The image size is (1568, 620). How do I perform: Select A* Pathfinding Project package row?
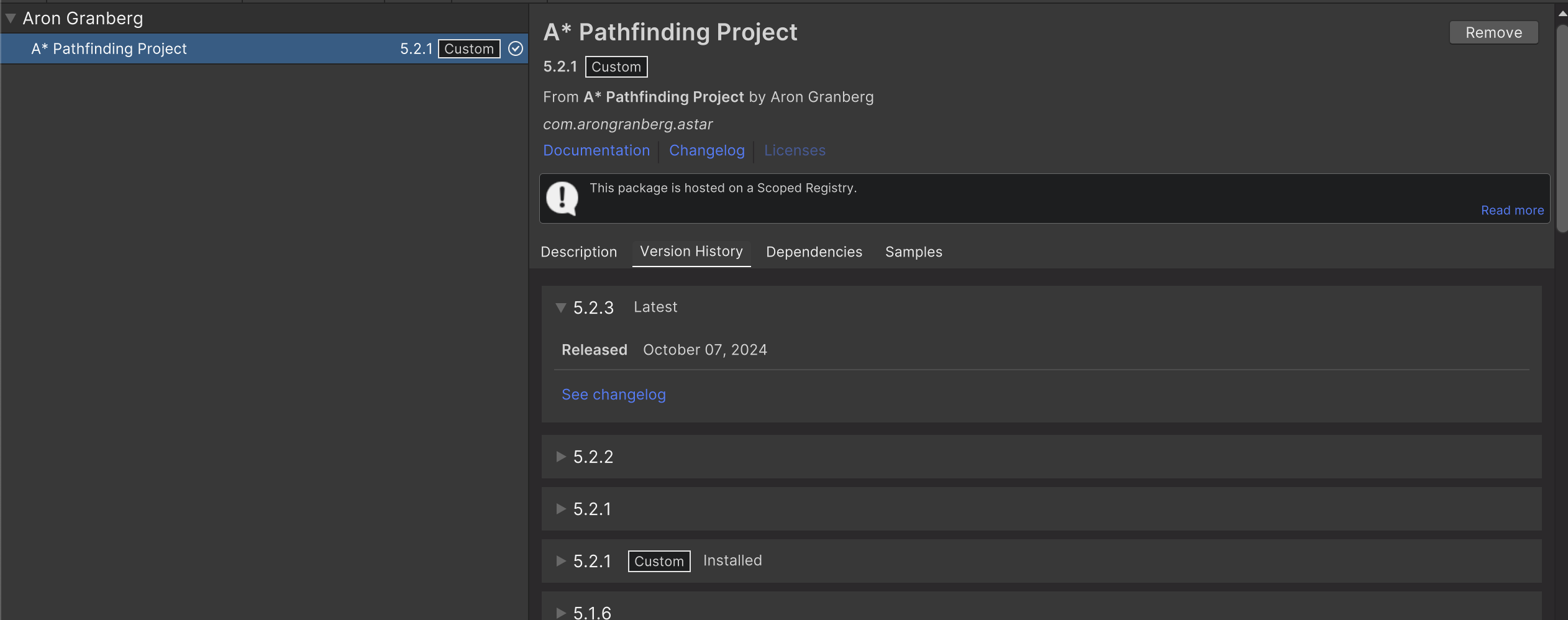[264, 48]
